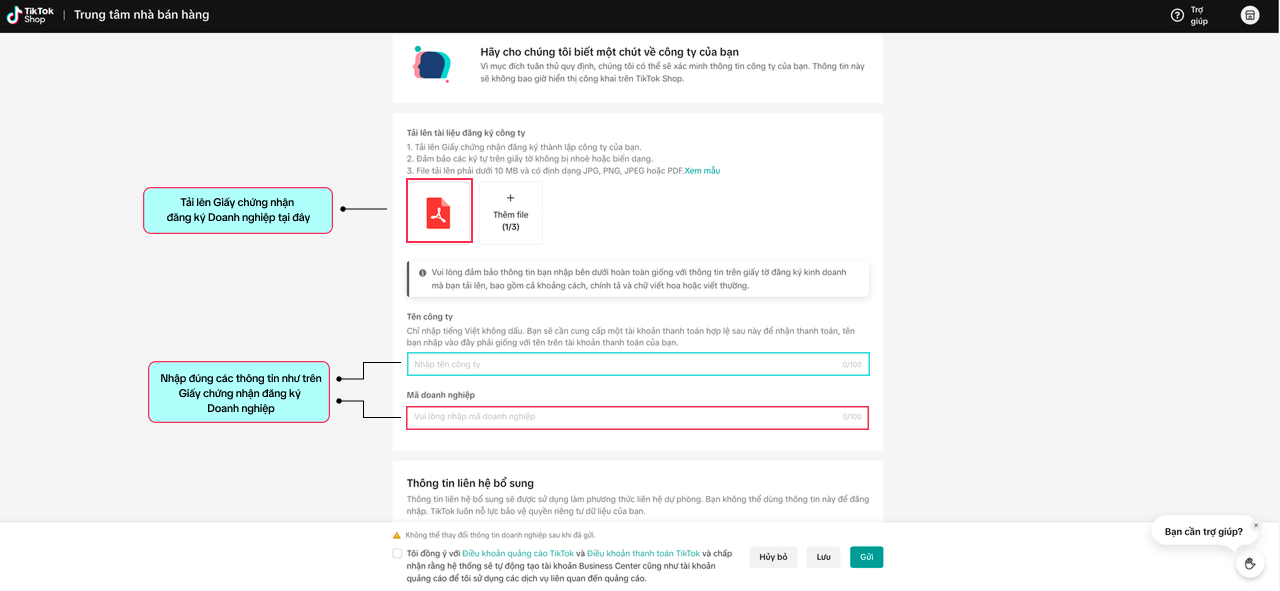Click 'Trung tâm nhà bán hàng' header title
The width and height of the screenshot is (1280, 591).
coord(141,15)
